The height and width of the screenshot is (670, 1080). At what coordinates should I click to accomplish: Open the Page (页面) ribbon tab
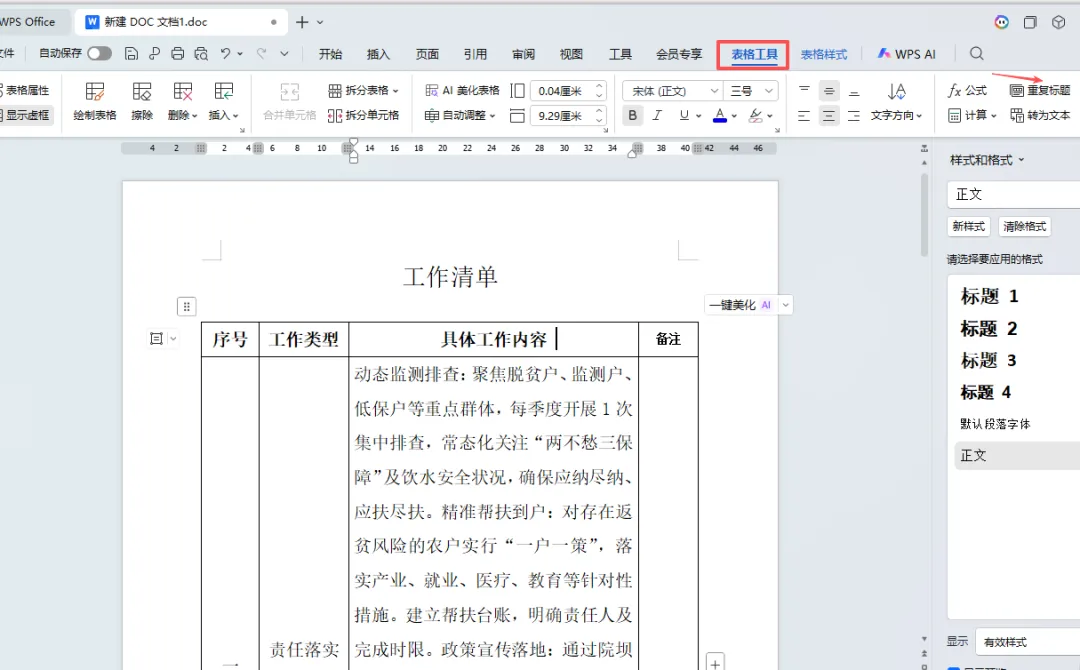tap(427, 54)
